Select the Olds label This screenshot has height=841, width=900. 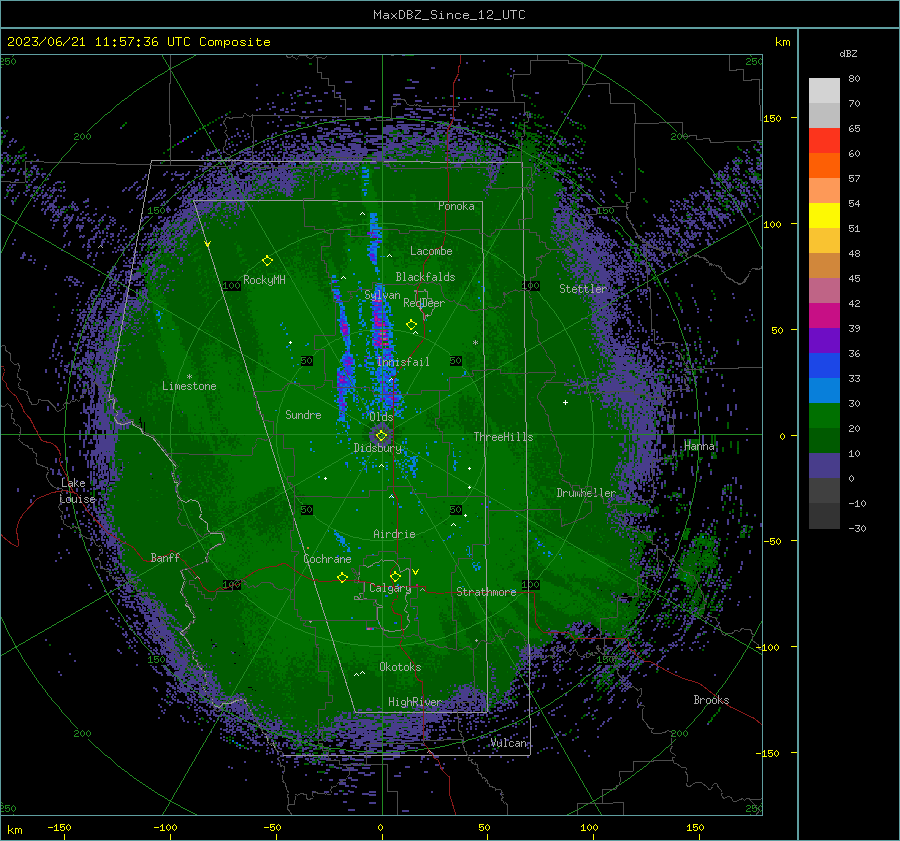[x=381, y=417]
